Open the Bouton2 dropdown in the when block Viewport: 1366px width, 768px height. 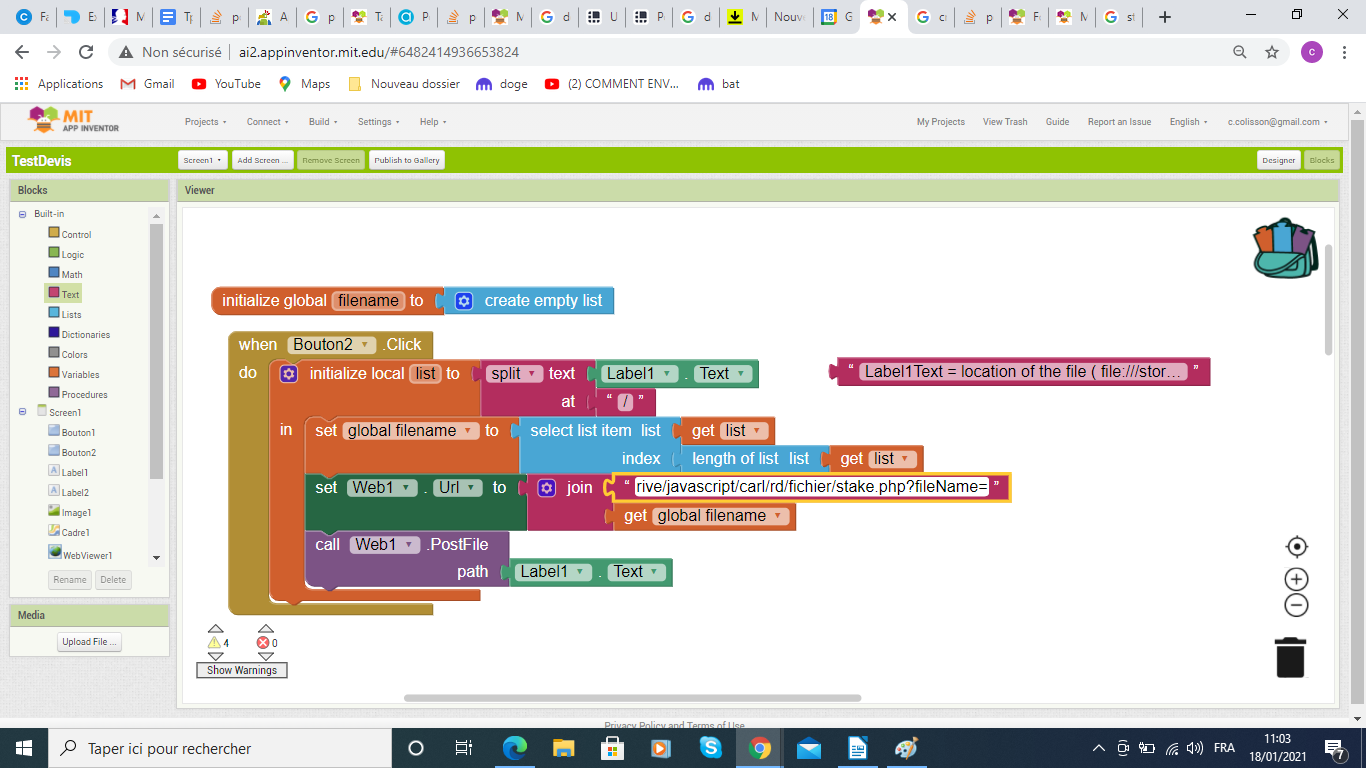pos(367,345)
